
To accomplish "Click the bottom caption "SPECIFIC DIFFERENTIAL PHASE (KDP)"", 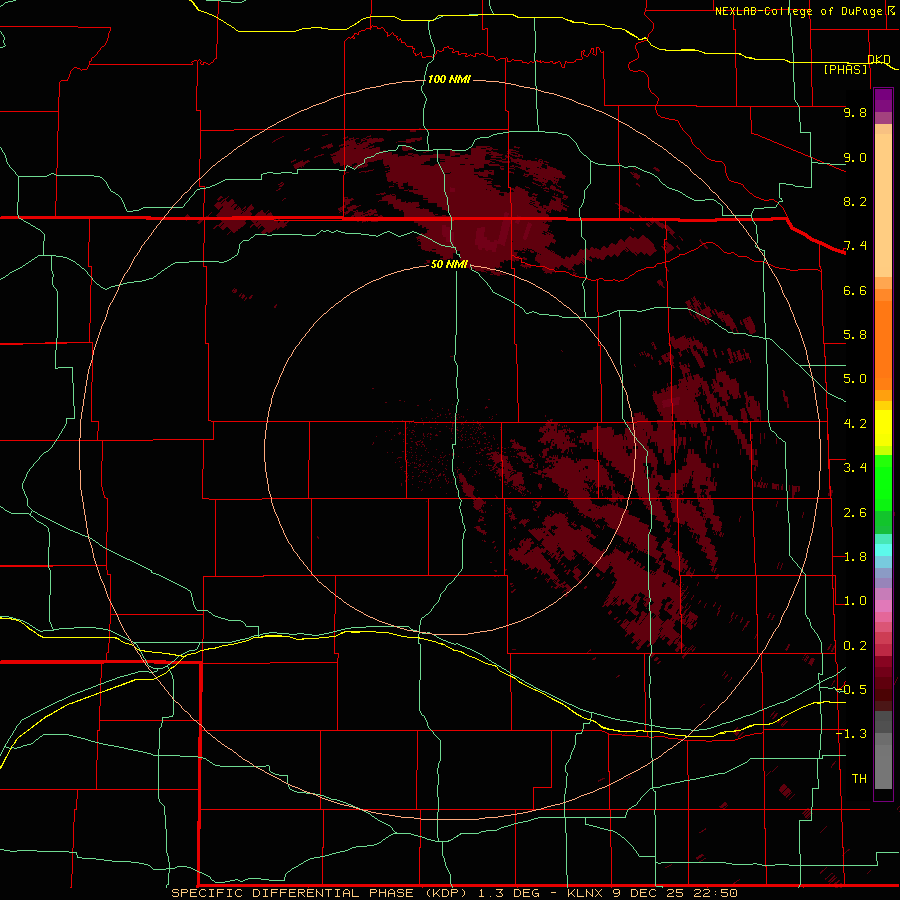I will click(320, 893).
